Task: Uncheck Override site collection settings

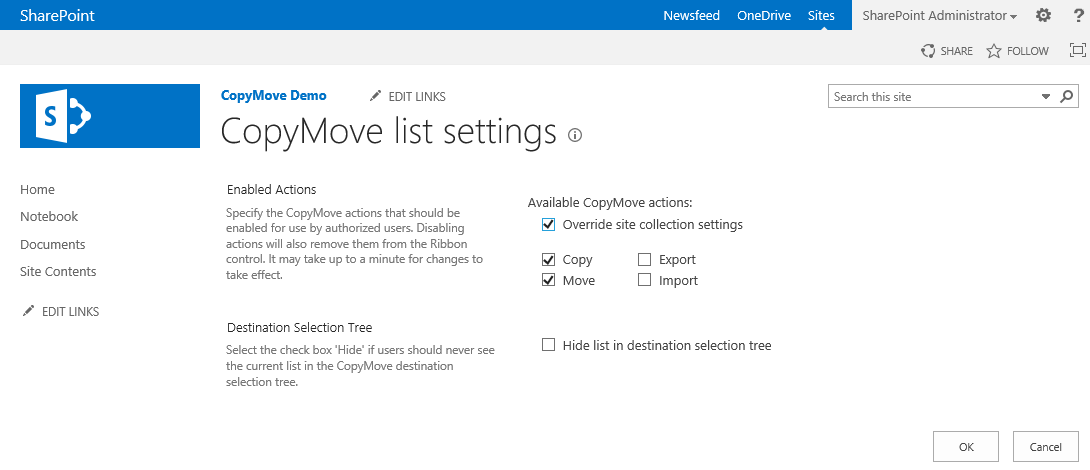Action: (x=548, y=225)
